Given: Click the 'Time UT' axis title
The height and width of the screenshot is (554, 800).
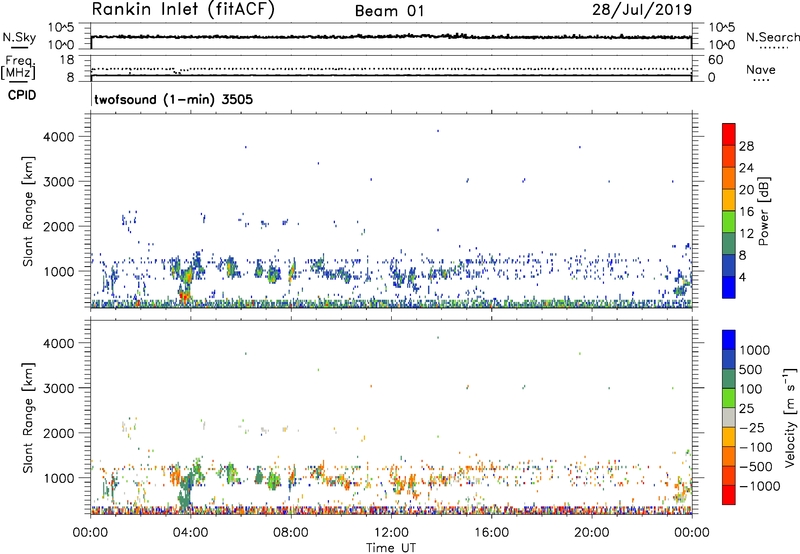Looking at the screenshot, I should click(x=391, y=548).
